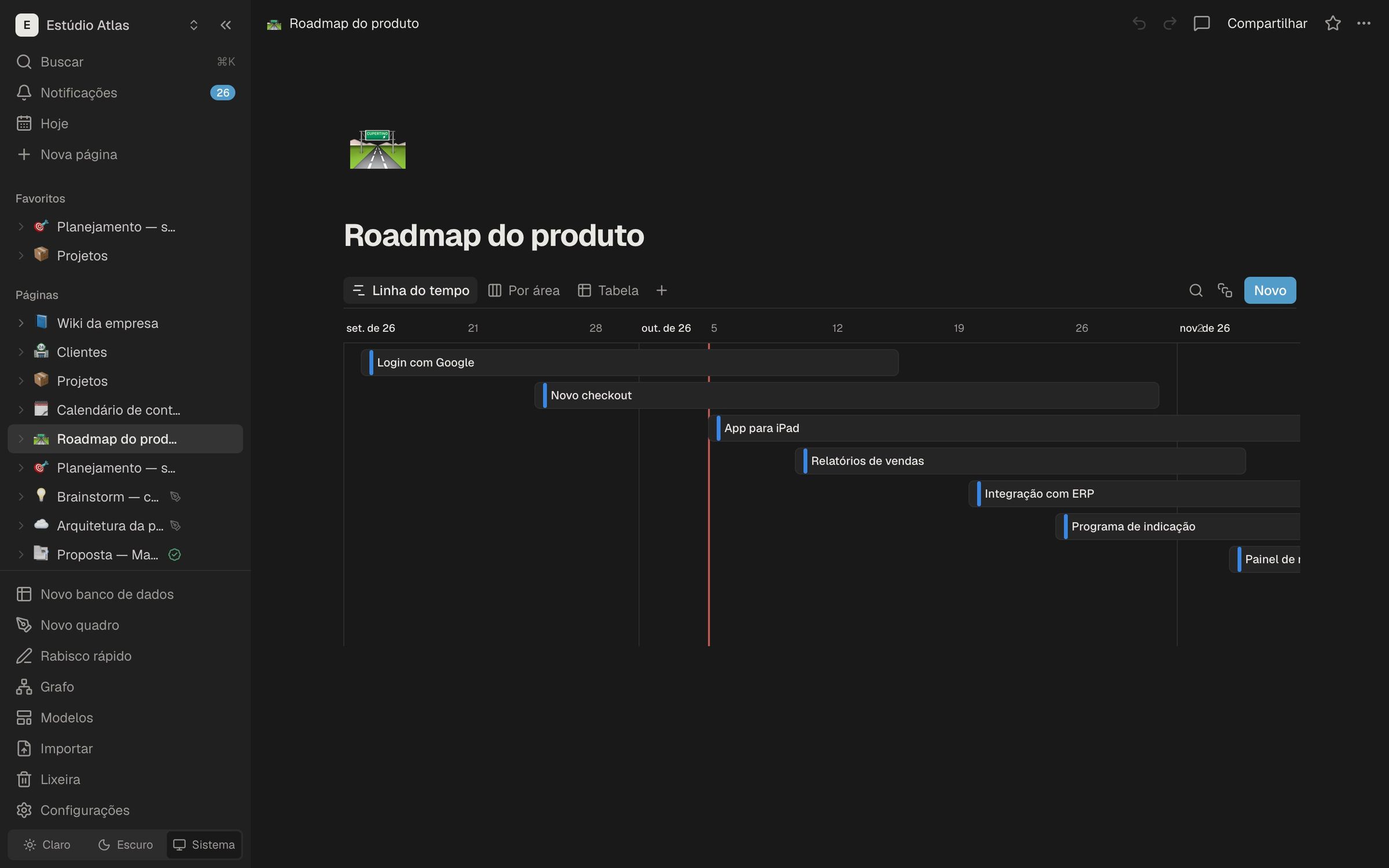The height and width of the screenshot is (868, 1389).
Task: Click the redo arrow icon
Action: coord(1170,24)
